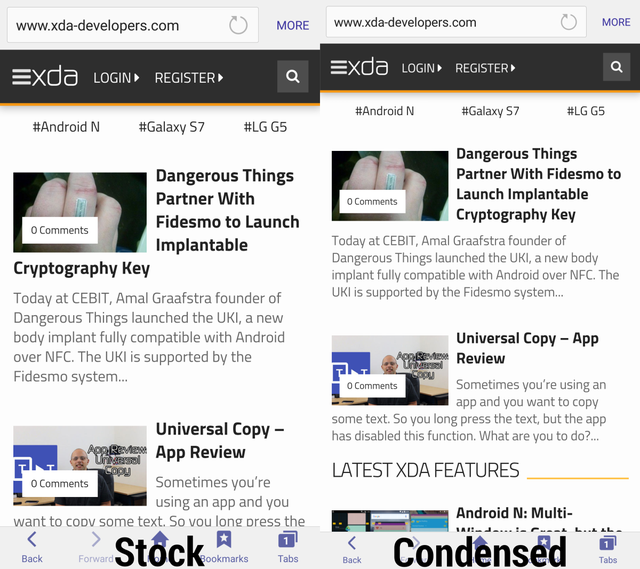Click the search magnifier on left screen
The width and height of the screenshot is (640, 569).
(292, 77)
